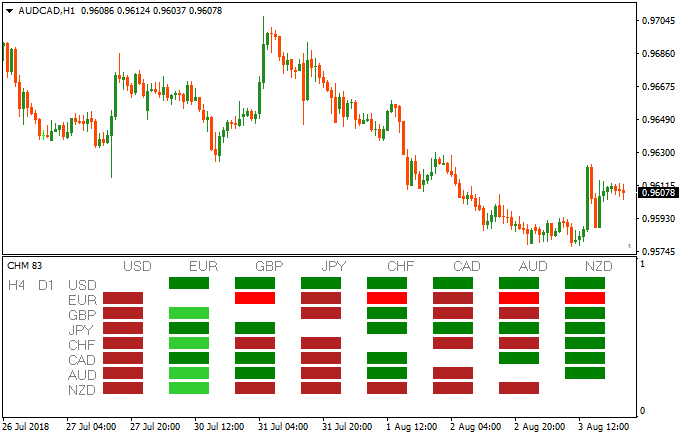Click the EUR row label
Image resolution: width=679 pixels, height=438 pixels.
point(82,299)
